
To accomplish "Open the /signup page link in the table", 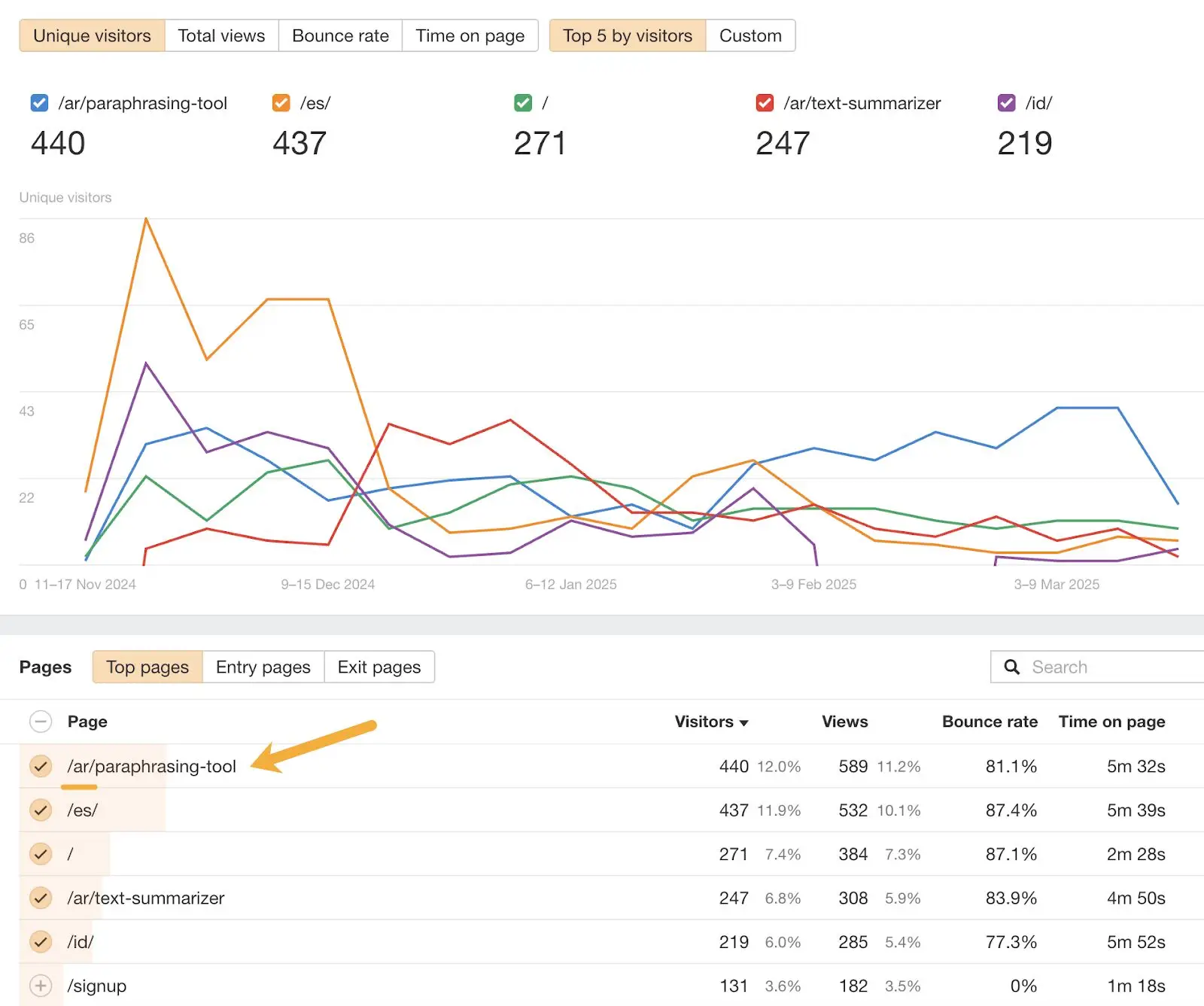I will pos(96,986).
